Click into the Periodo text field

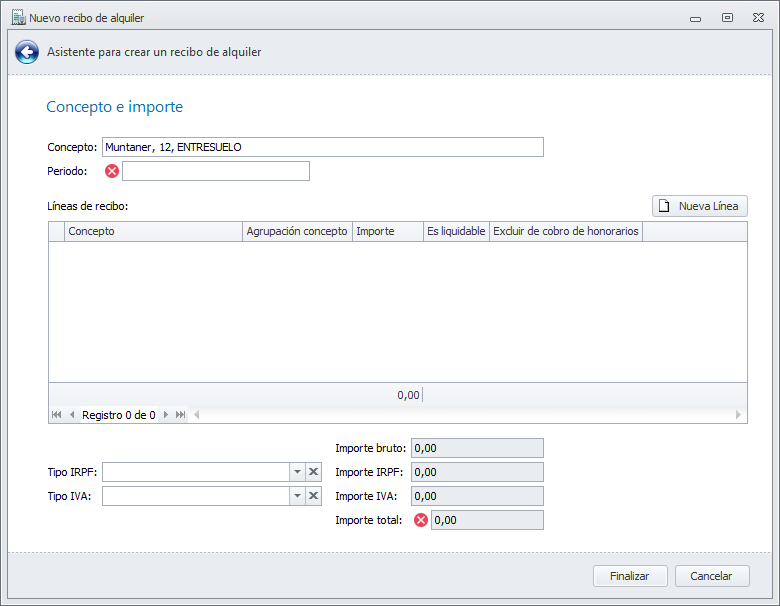click(x=215, y=171)
